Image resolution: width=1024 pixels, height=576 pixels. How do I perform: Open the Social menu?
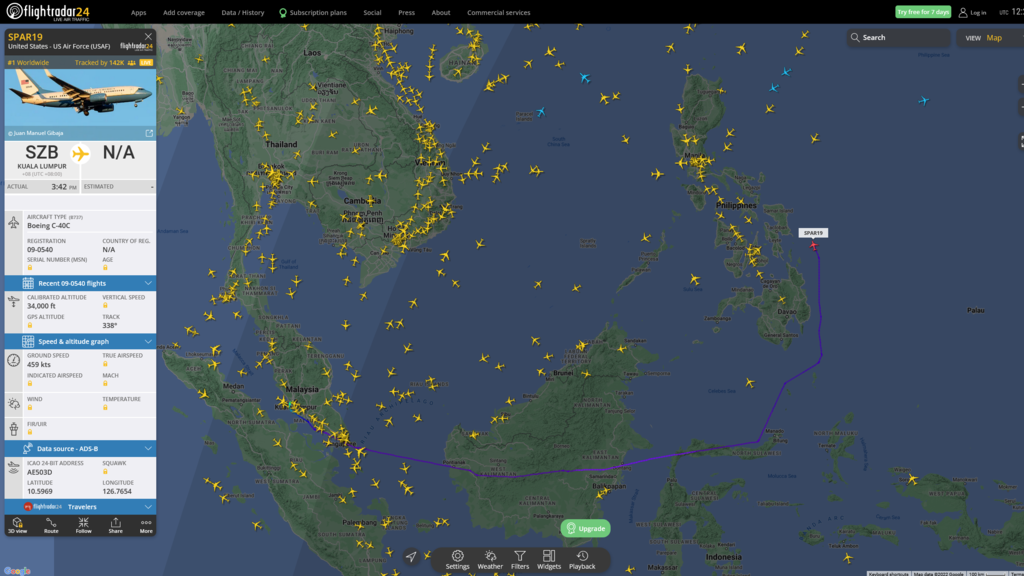[x=372, y=12]
